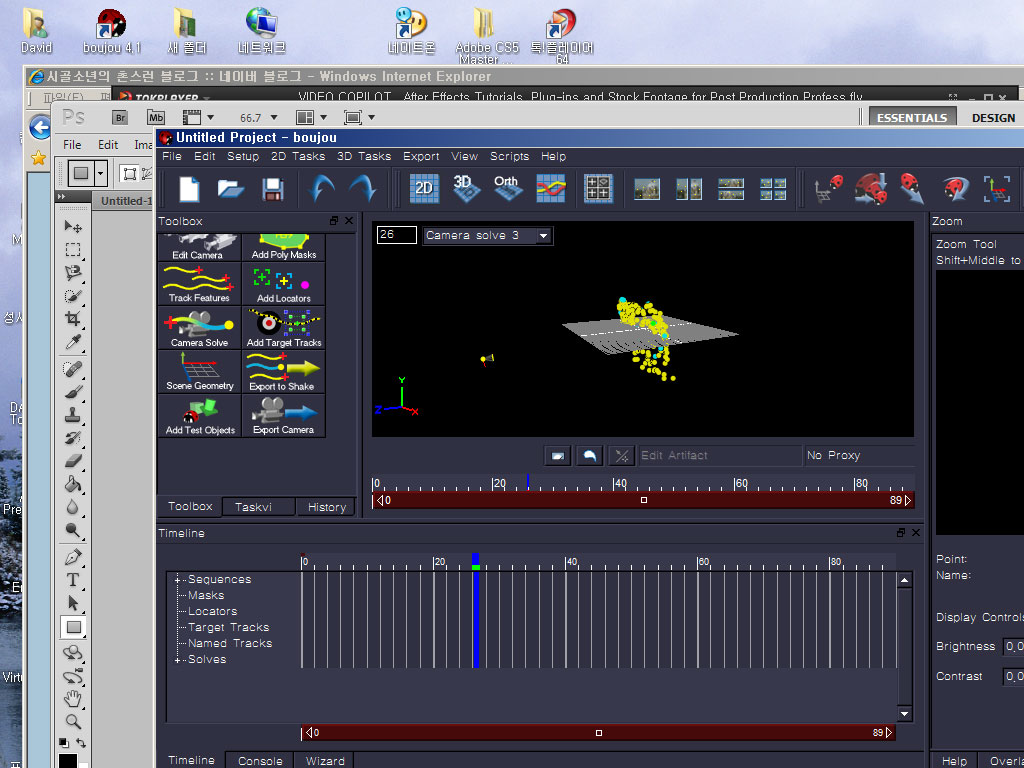Open the 2D Tasks menu
Screen dimensions: 1024x768
click(298, 157)
